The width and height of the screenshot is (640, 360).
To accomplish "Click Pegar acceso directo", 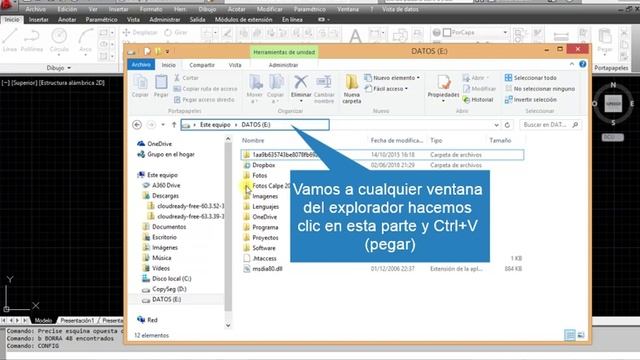I will [204, 100].
